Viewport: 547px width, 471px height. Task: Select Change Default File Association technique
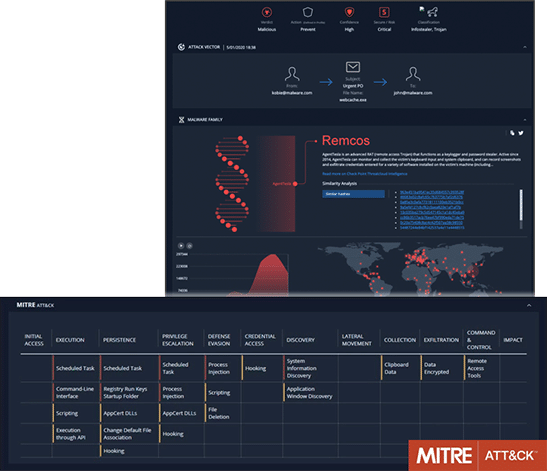point(127,434)
